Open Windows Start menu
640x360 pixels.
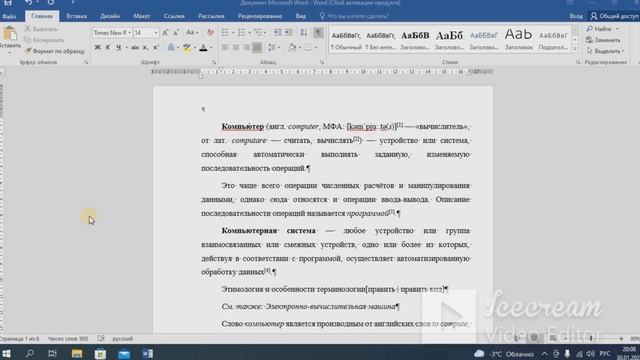point(7,353)
